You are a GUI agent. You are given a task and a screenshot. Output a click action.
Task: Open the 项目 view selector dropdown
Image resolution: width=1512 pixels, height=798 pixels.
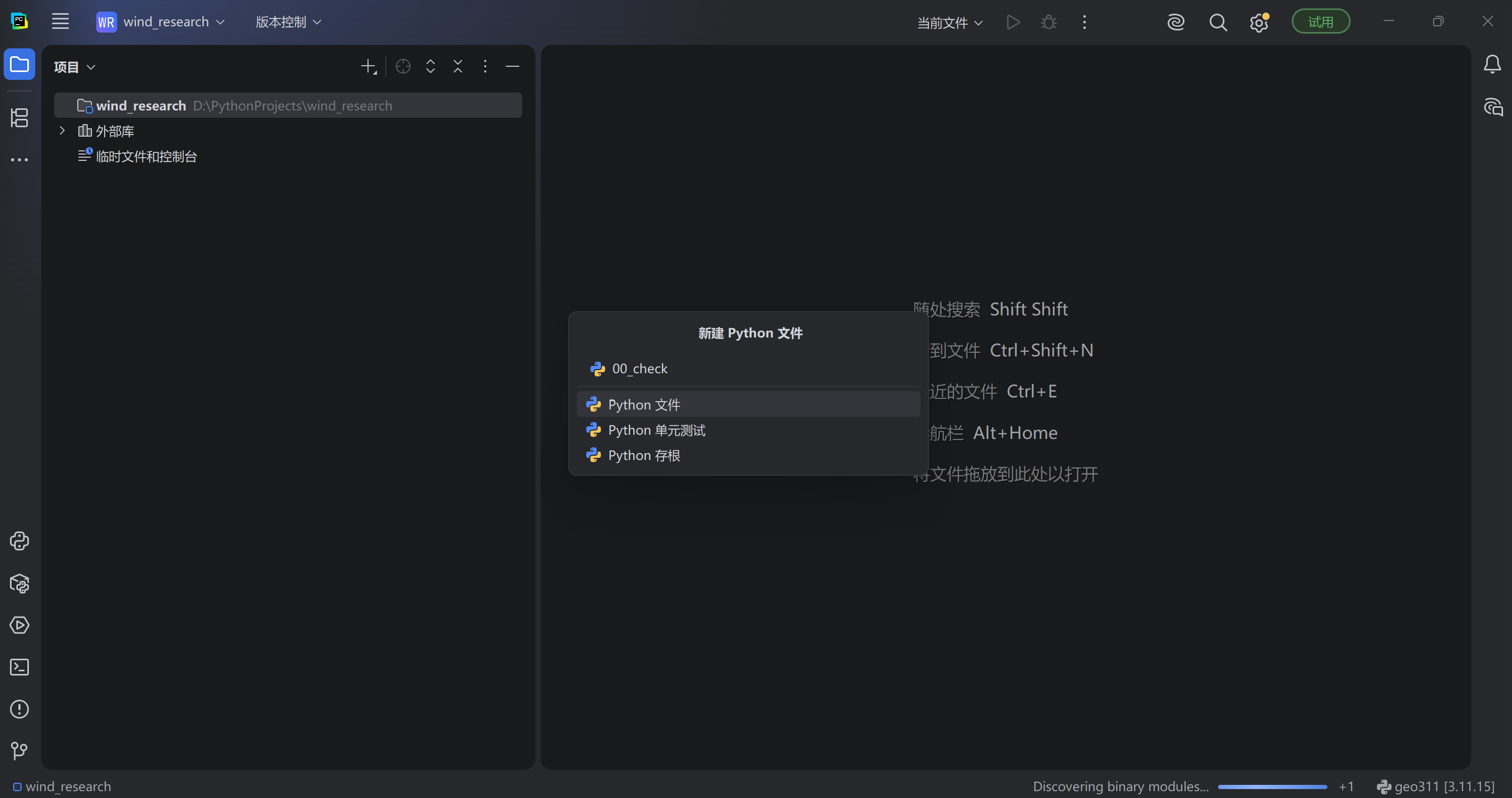point(75,67)
